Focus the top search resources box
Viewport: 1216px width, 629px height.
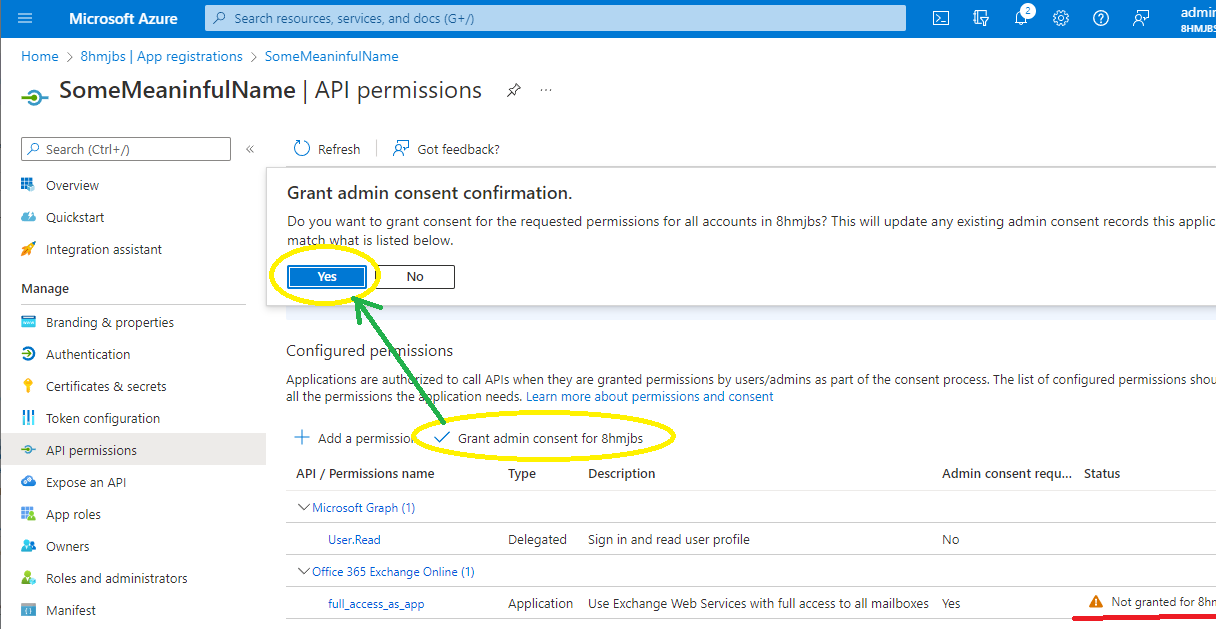(555, 18)
